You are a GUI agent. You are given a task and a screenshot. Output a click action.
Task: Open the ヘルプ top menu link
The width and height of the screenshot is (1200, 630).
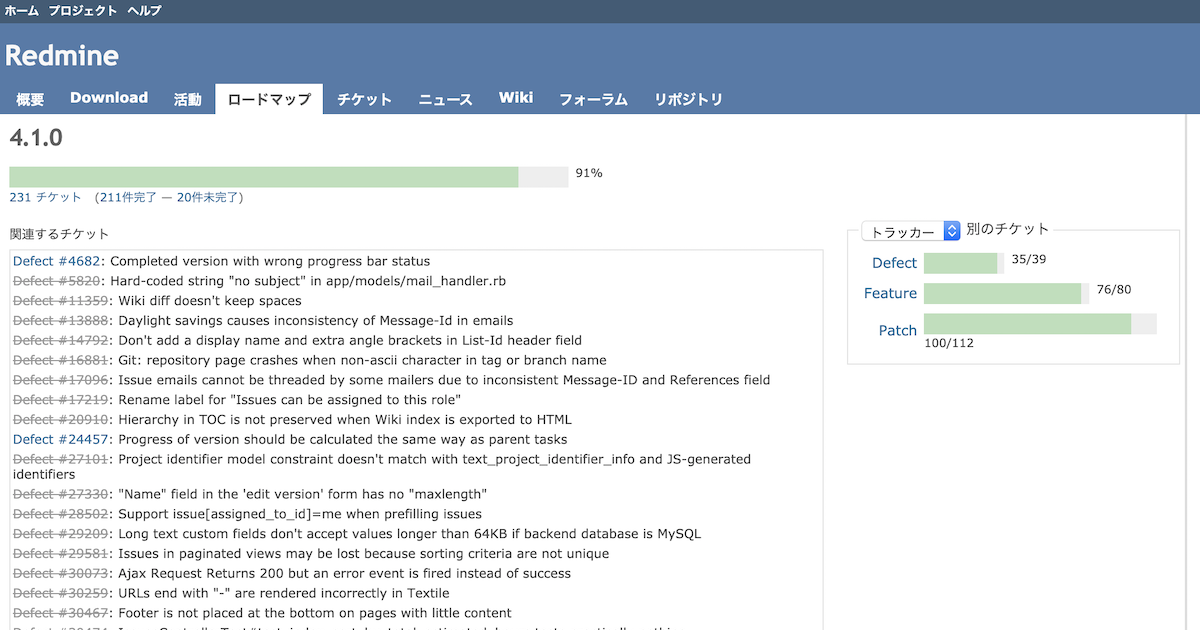[x=144, y=11]
